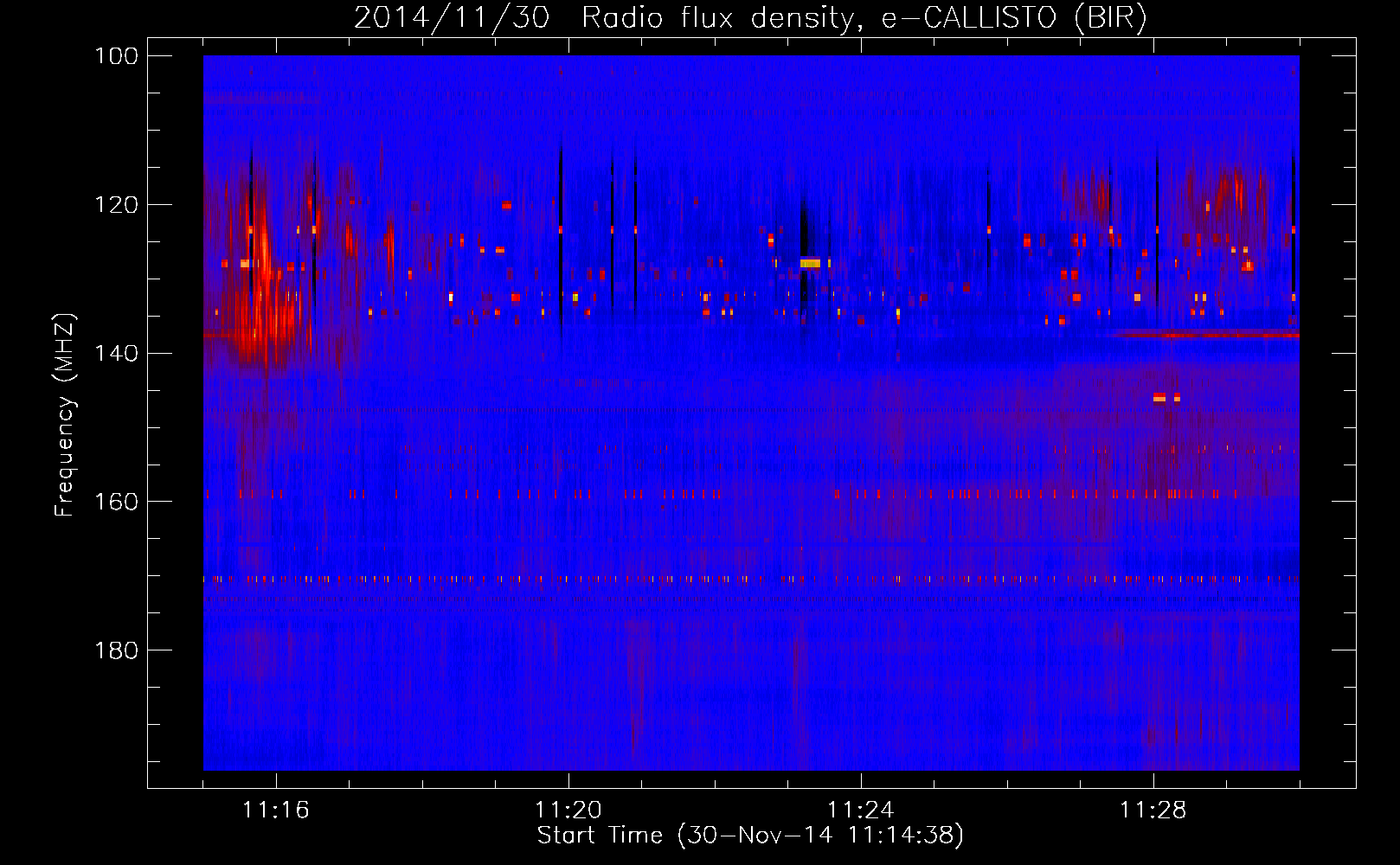Click the red horizontal band at 138 MHz after 11:28

1207,334
